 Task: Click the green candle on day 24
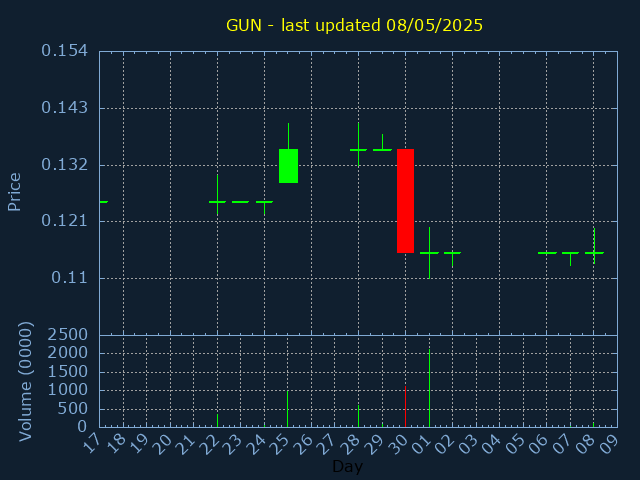click(x=264, y=203)
